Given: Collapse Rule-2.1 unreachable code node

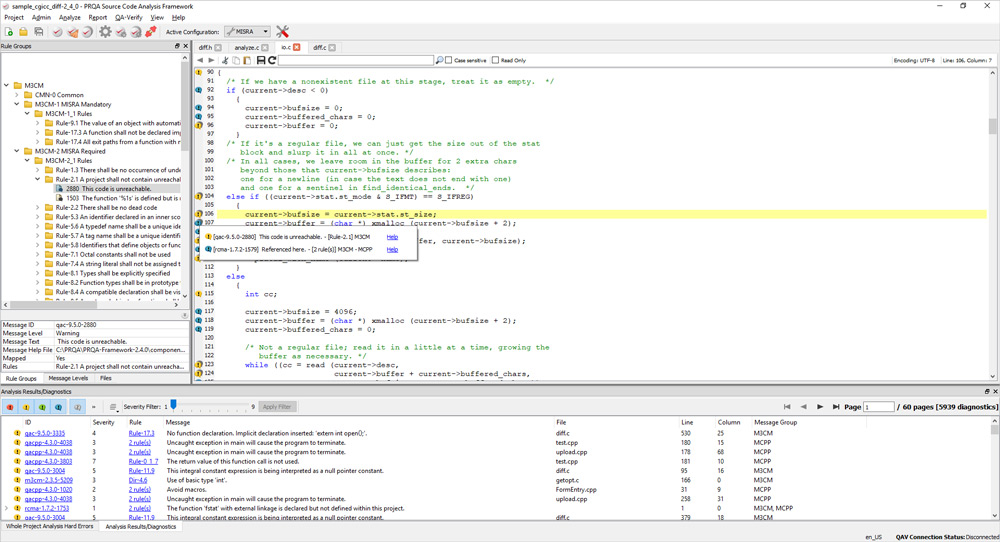Looking at the screenshot, I should coord(38,179).
